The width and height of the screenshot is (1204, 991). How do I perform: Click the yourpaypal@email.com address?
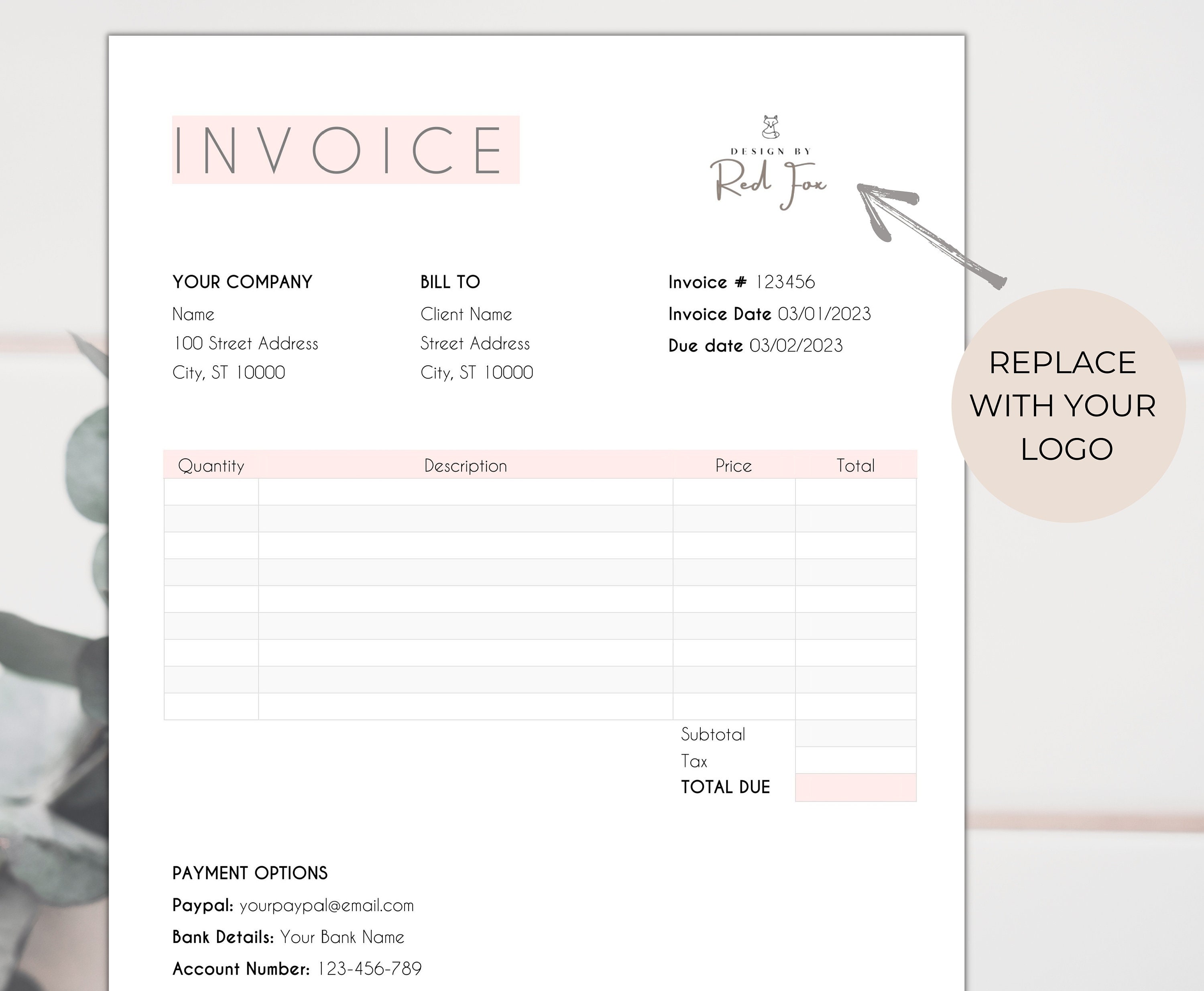coord(327,906)
